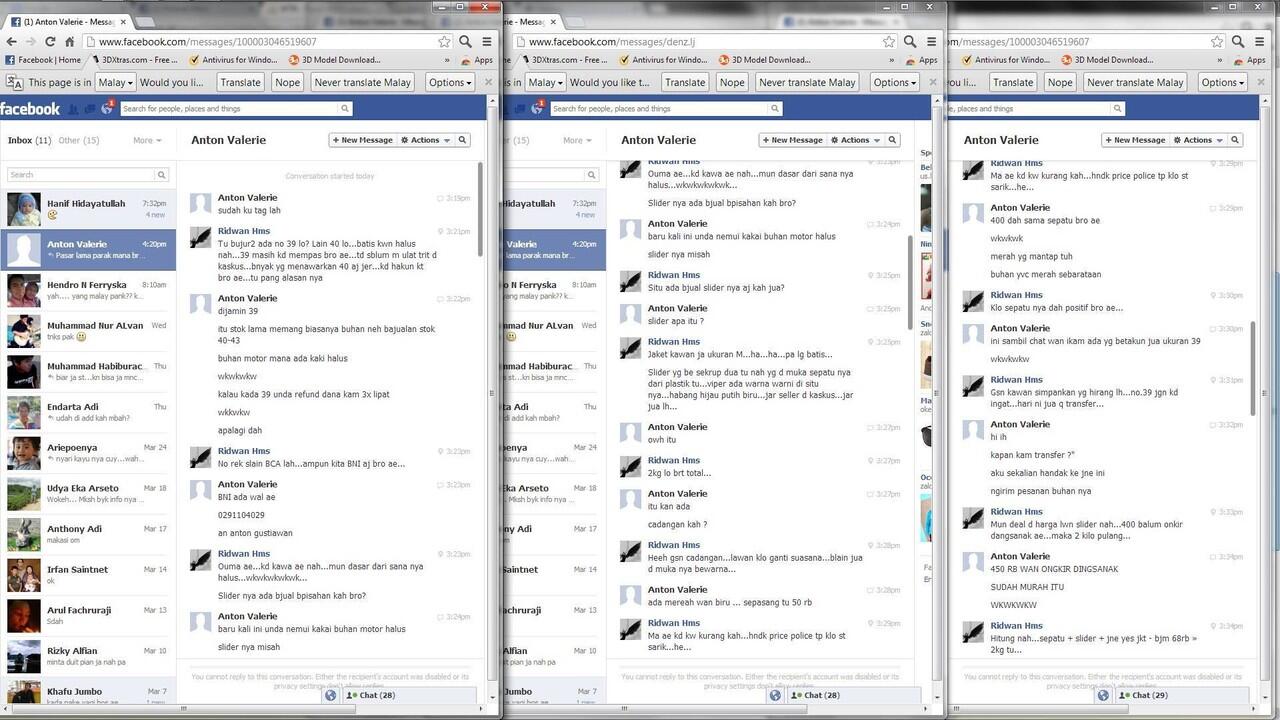Screen dimensions: 1280x720
Task: Open messages icon in left window header
Action: click(89, 109)
